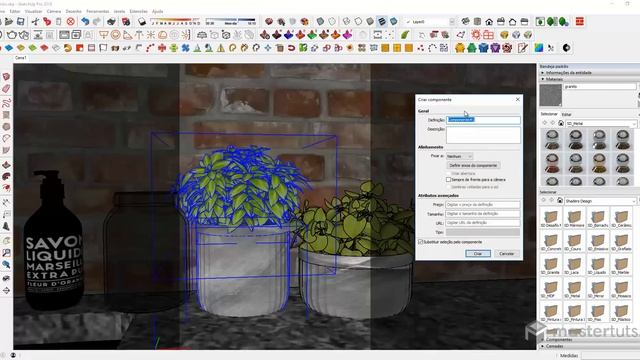
Task: Select the Eraser tool in left toolbar
Action: [6, 89]
